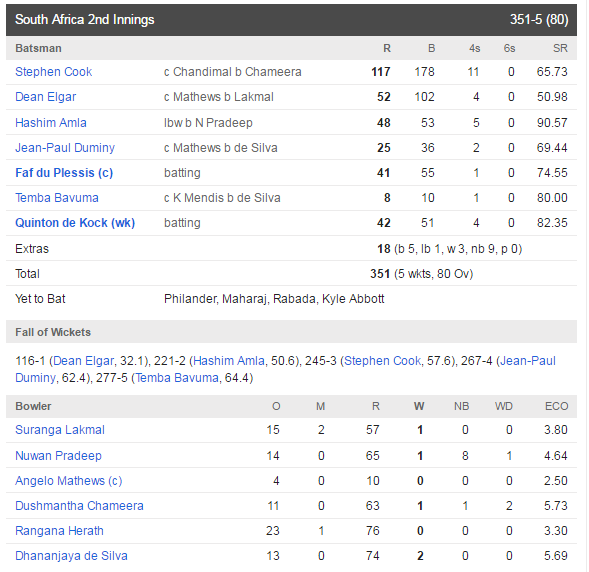
Task: Click Dhananjaya de Silva bowler link
Action: (71, 556)
